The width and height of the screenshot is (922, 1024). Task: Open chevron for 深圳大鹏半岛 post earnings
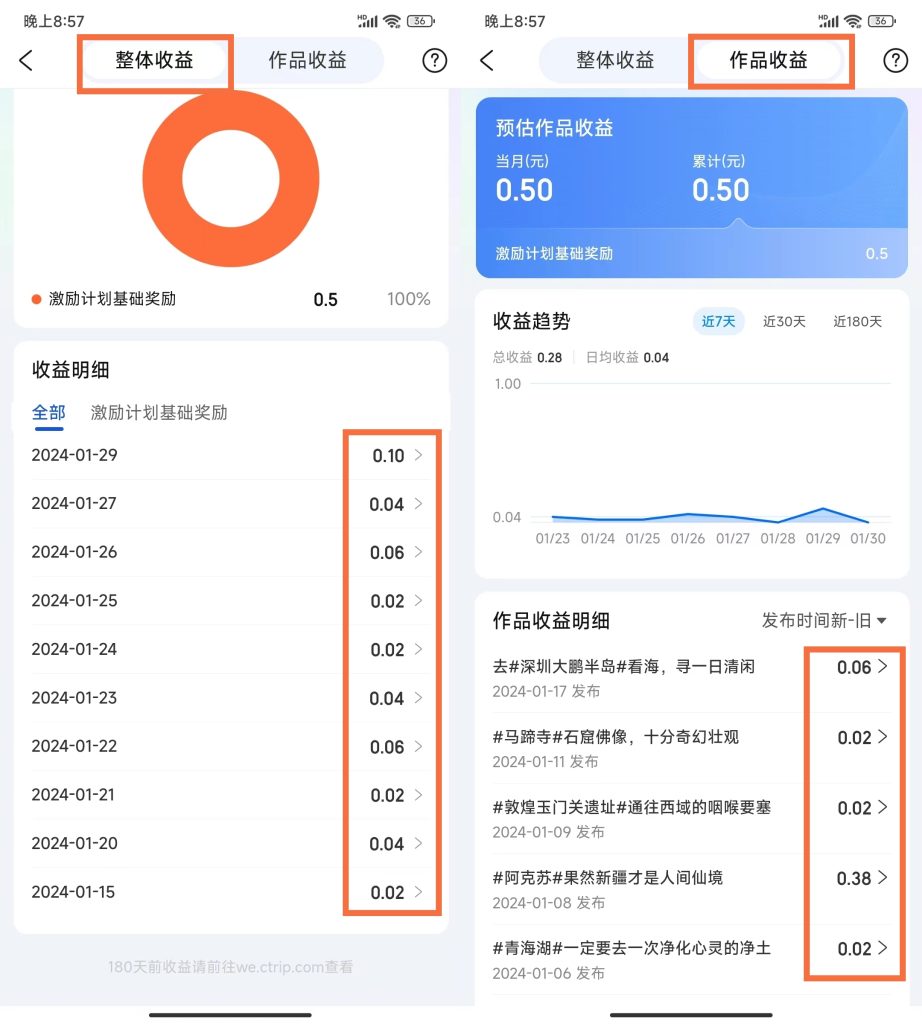click(883, 666)
